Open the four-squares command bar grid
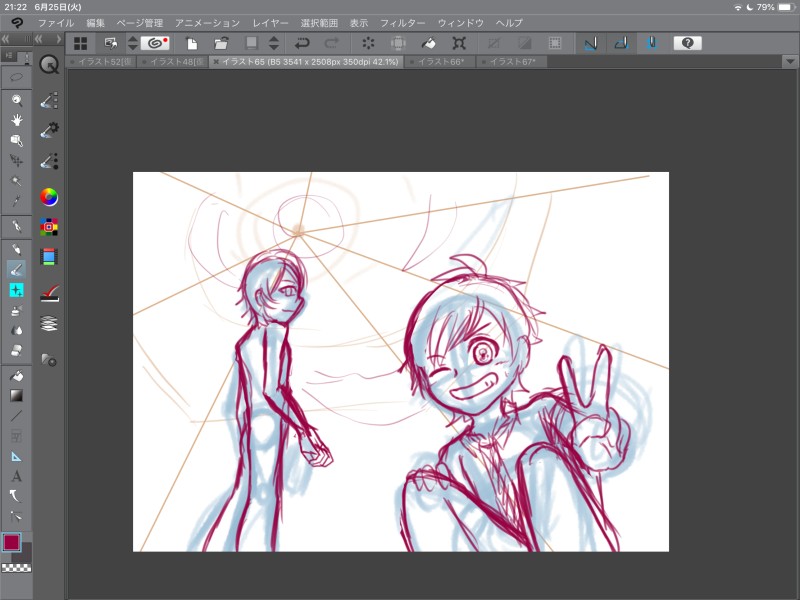 (81, 43)
